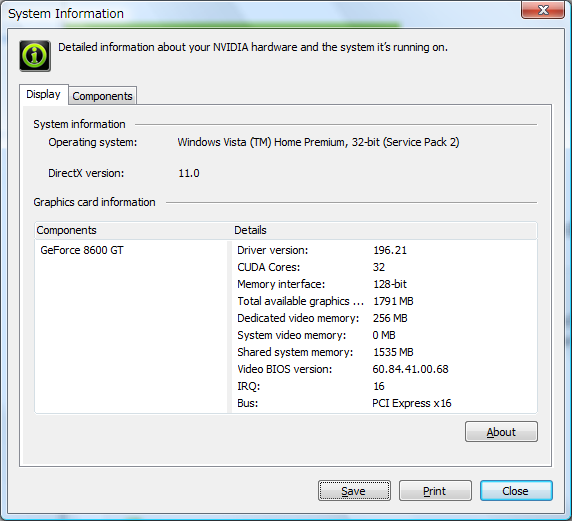Close the System Information dialog

tap(516, 491)
